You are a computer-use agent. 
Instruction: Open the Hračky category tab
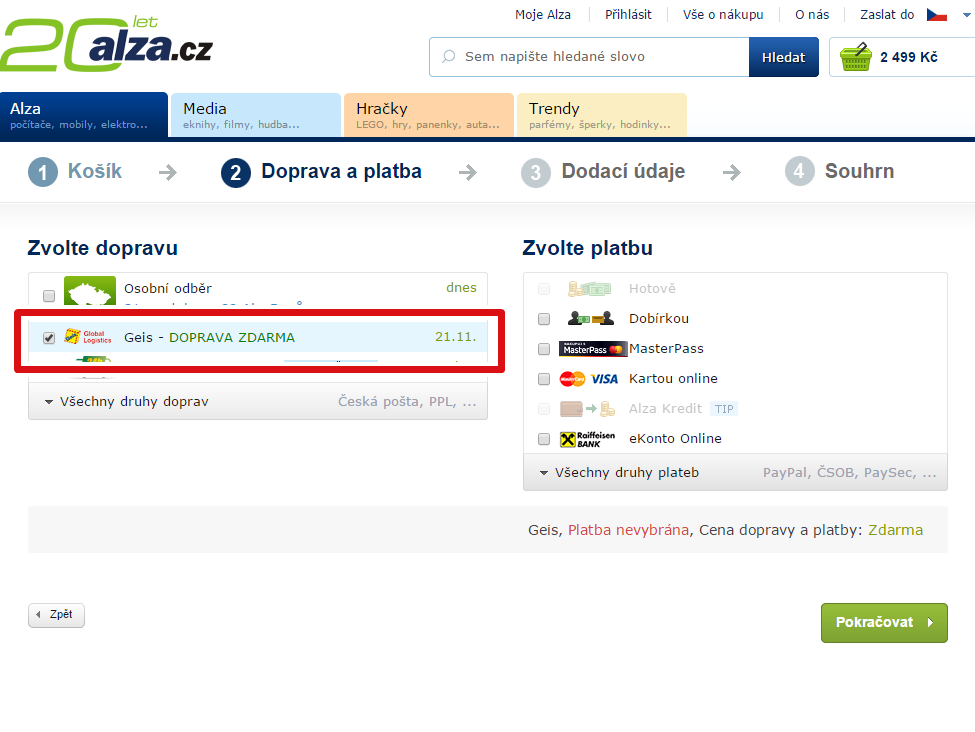[x=428, y=115]
